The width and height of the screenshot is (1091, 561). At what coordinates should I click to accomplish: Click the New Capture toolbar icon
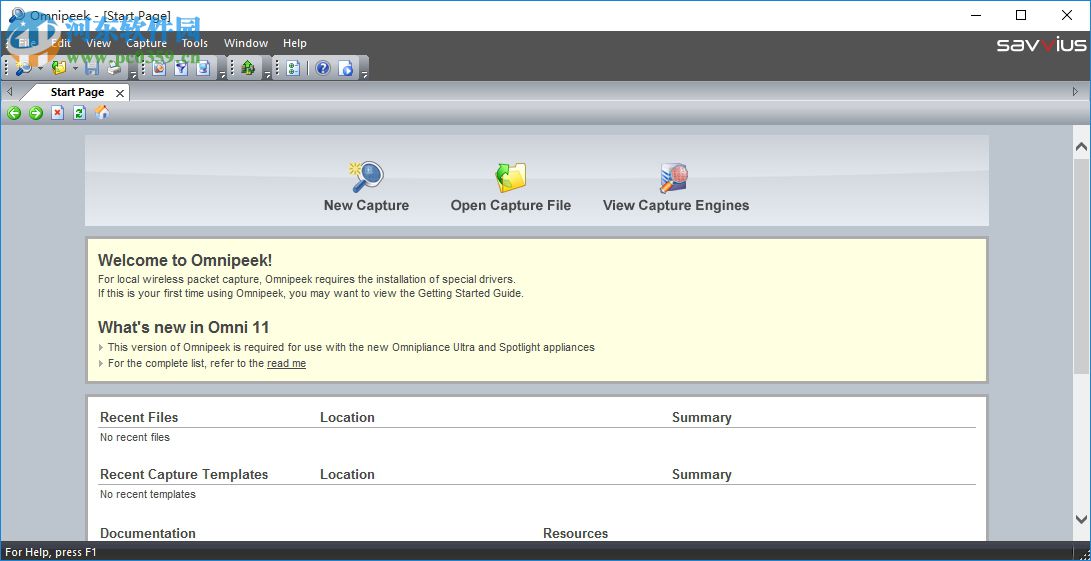tap(24, 68)
